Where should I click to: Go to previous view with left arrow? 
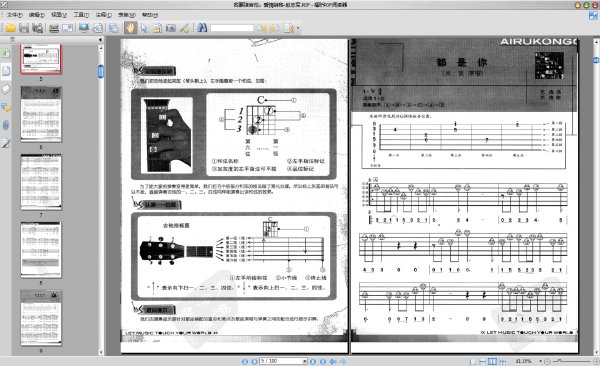[333, 361]
